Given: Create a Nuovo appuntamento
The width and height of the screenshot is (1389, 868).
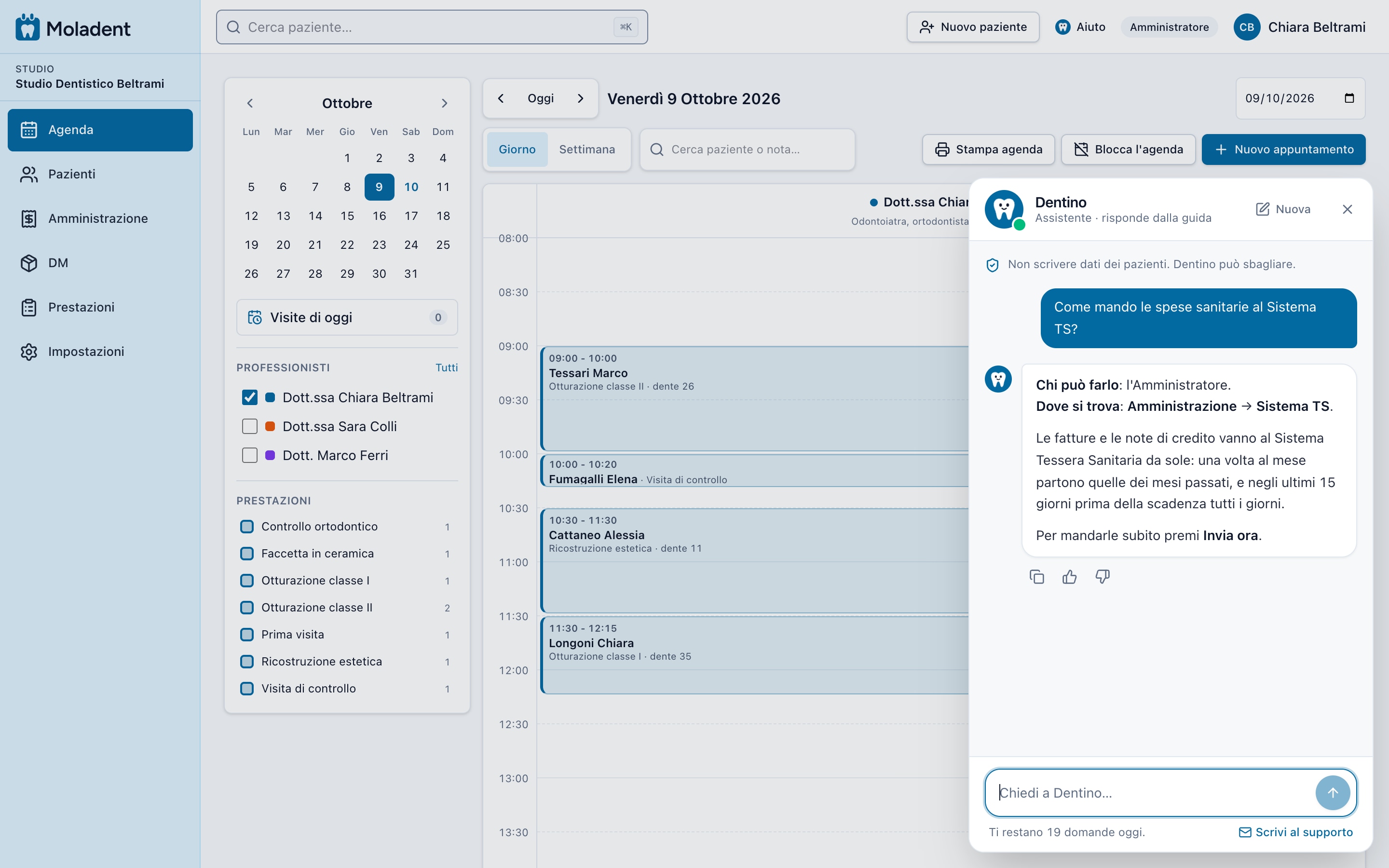Looking at the screenshot, I should (x=1283, y=149).
